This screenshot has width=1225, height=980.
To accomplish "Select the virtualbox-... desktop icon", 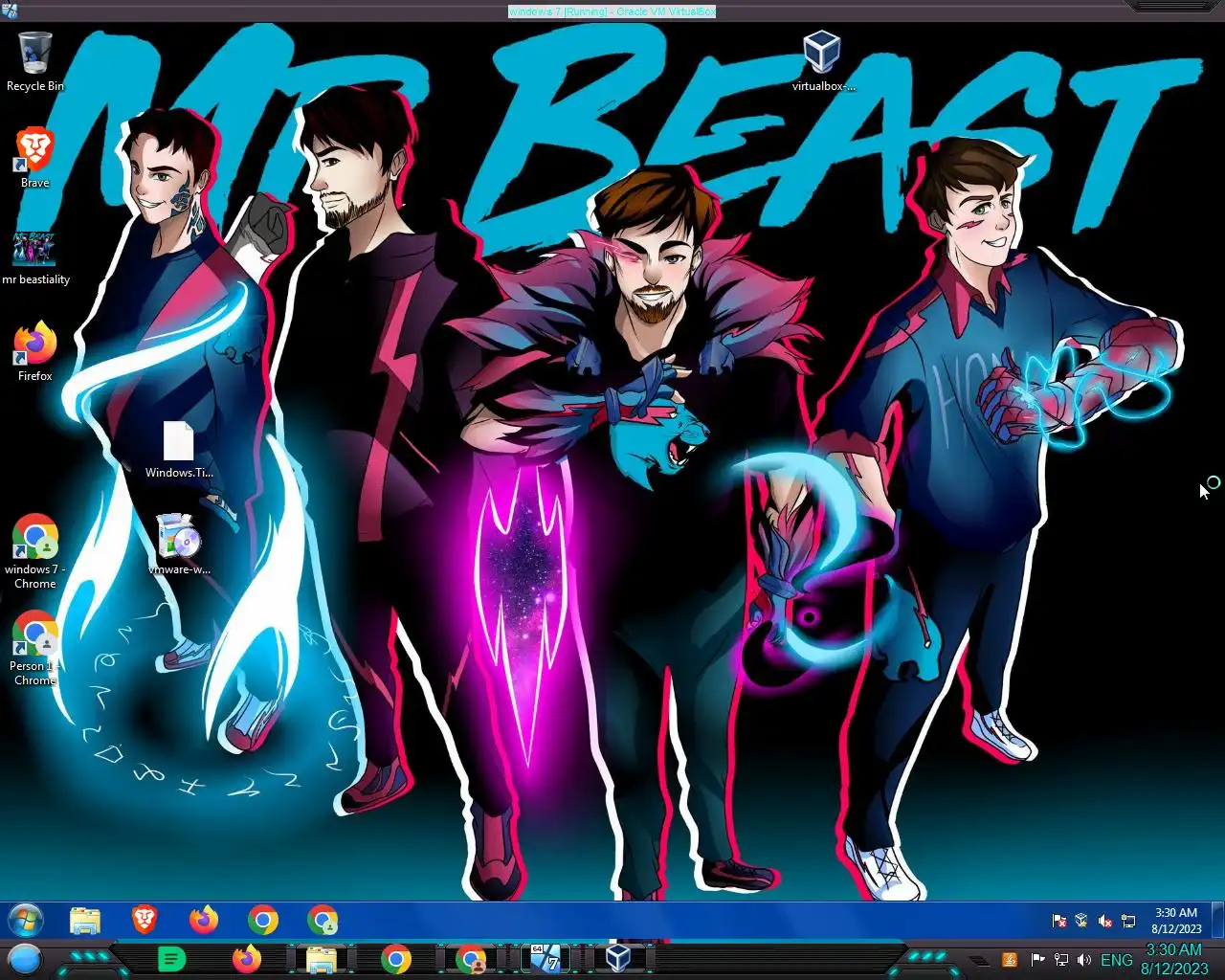I will (823, 60).
